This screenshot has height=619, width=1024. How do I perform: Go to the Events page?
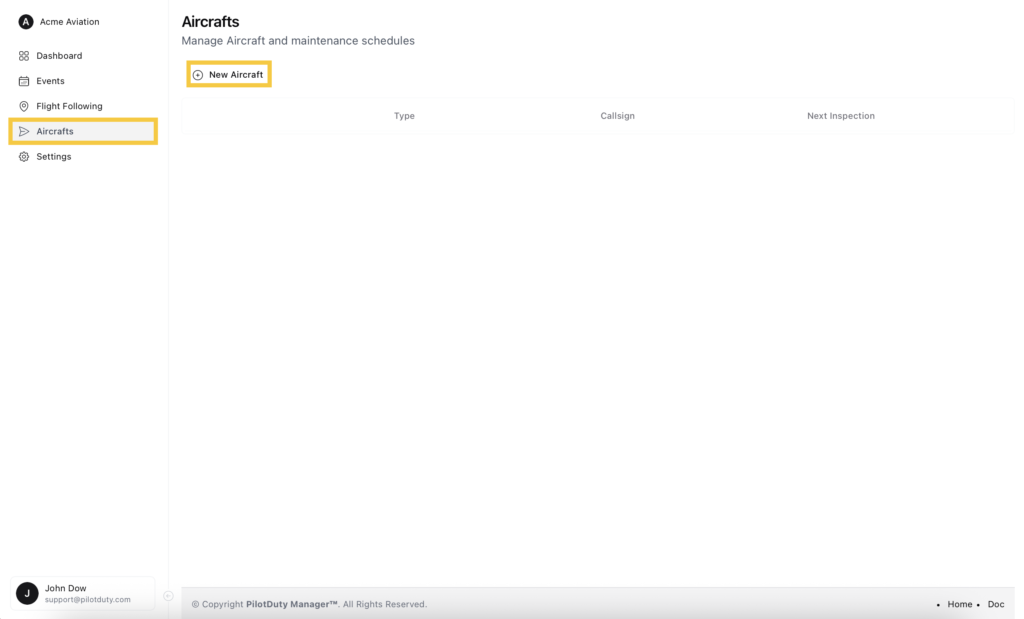[x=50, y=81]
